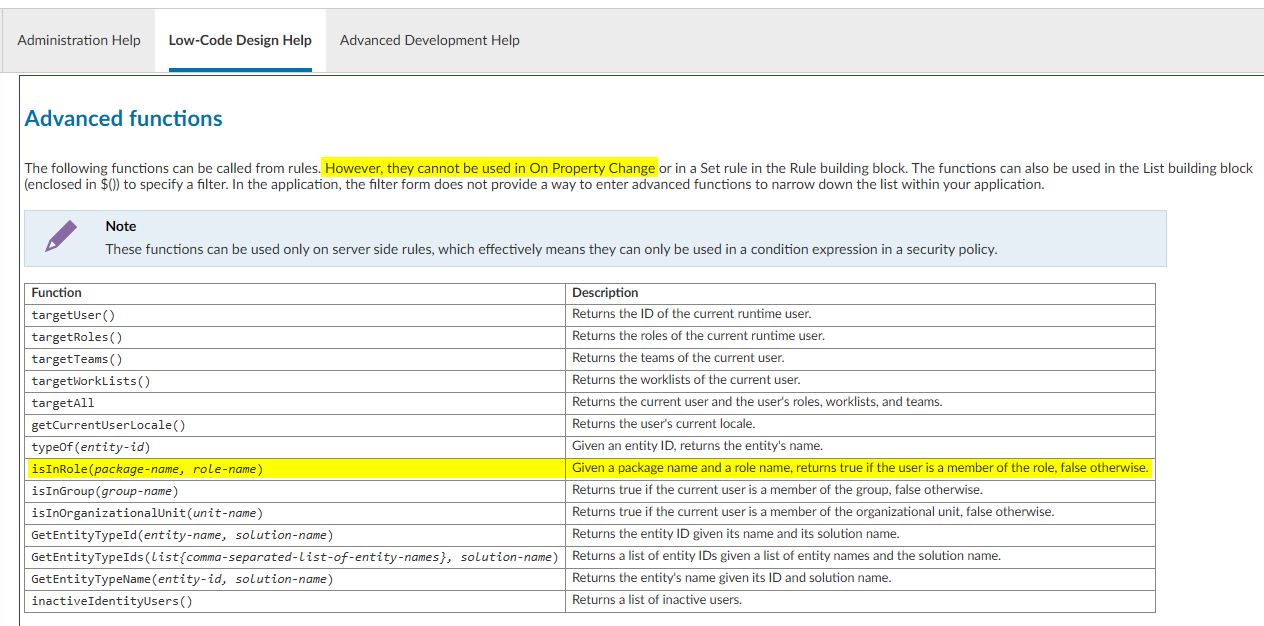Click the Description column header
Screen dimensions: 1264x626
coord(605,293)
